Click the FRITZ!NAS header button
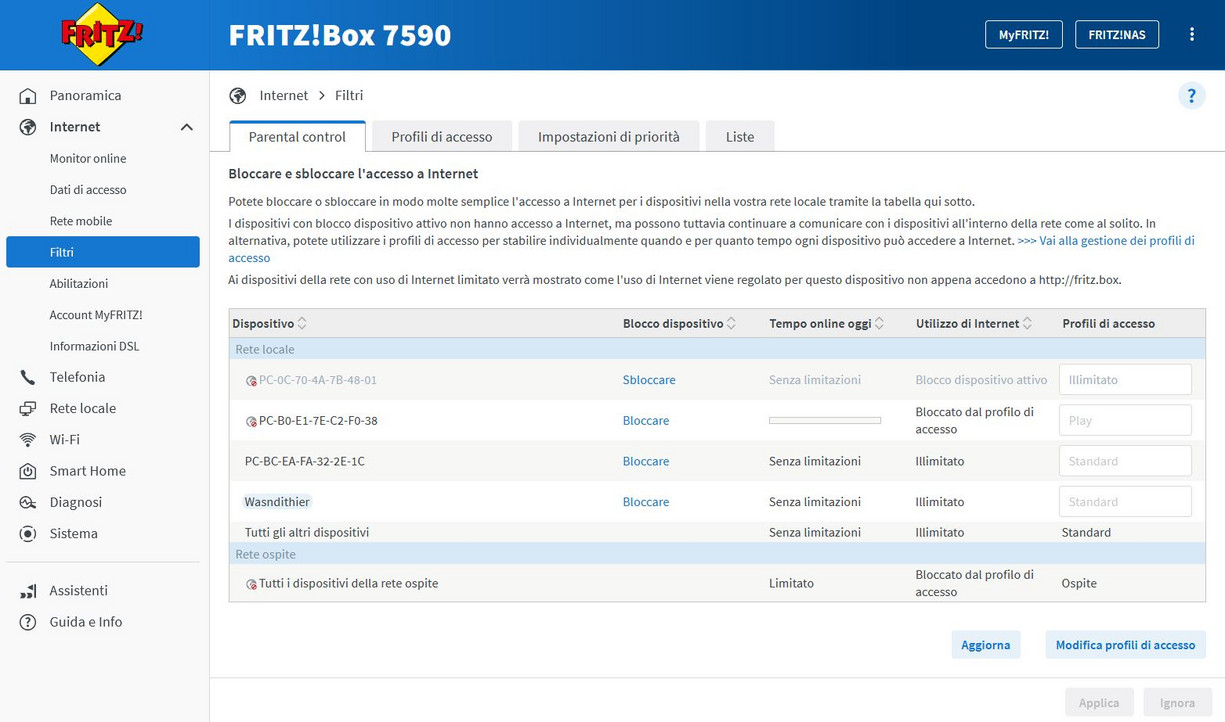Viewport: 1225px width, 722px height. click(x=1117, y=34)
